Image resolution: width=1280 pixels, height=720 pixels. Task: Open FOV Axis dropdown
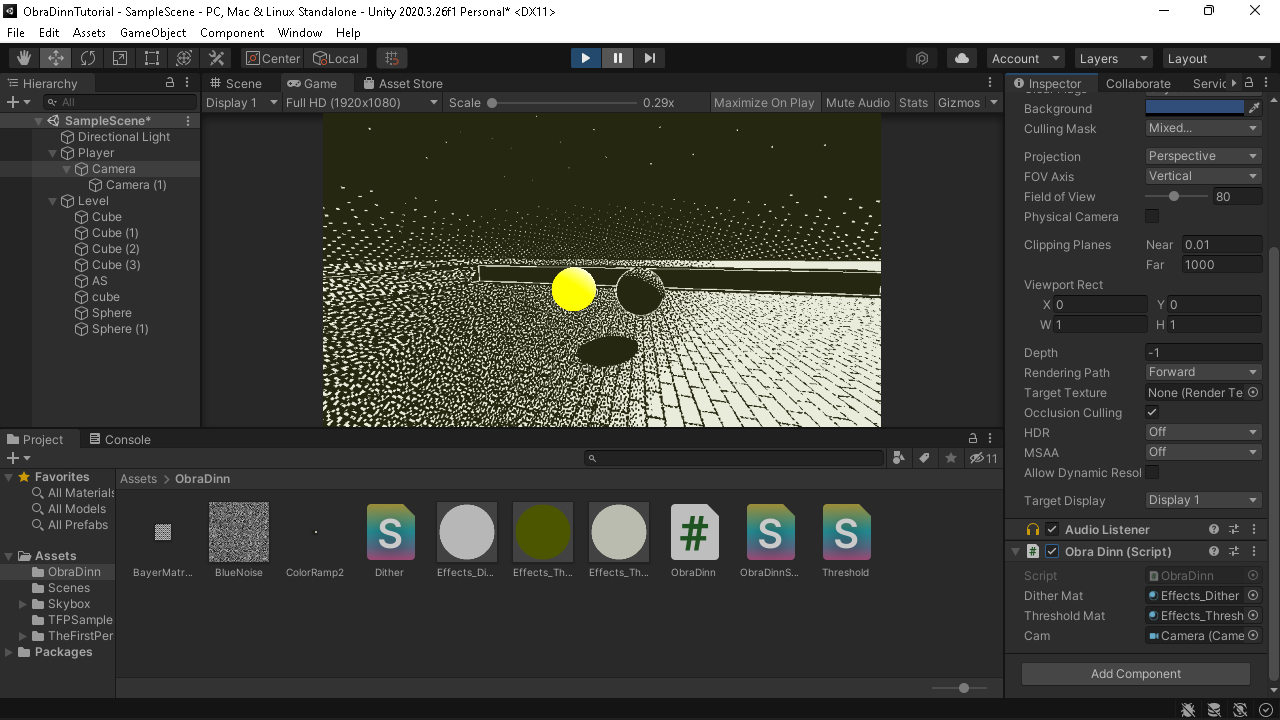pos(1203,176)
